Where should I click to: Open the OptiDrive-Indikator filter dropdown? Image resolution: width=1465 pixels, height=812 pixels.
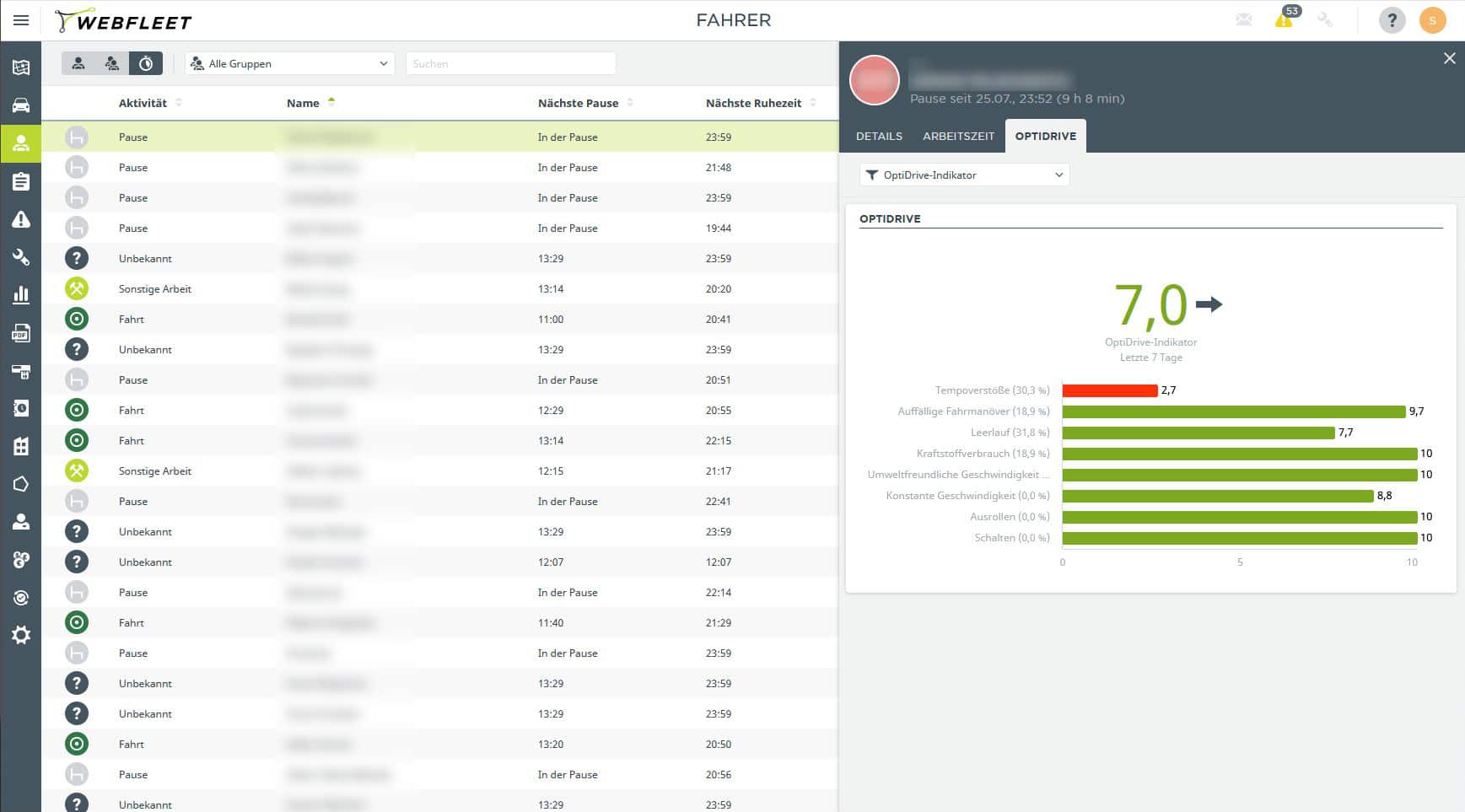pyautogui.click(x=964, y=175)
